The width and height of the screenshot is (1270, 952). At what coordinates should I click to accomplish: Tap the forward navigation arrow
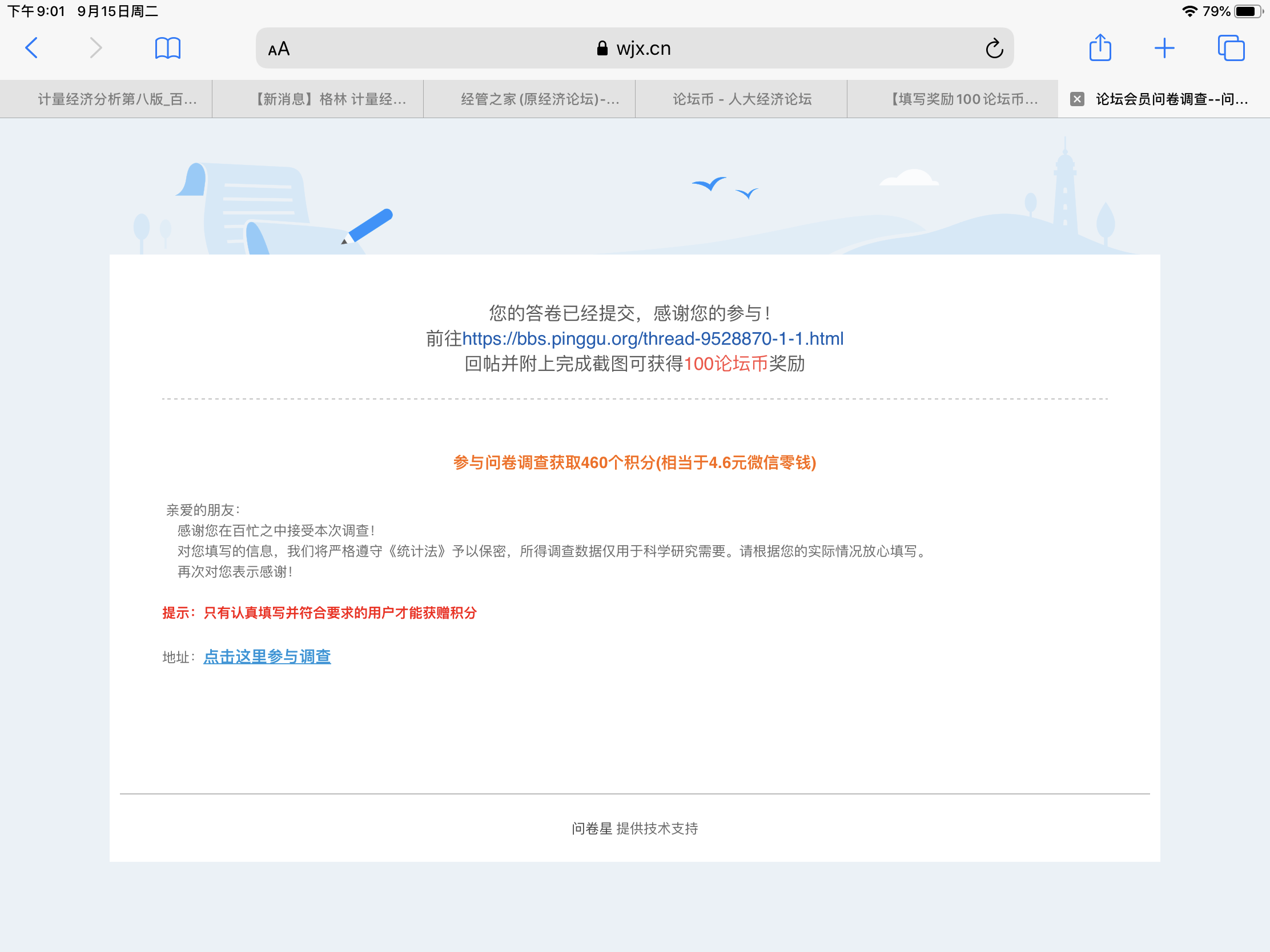tap(96, 48)
